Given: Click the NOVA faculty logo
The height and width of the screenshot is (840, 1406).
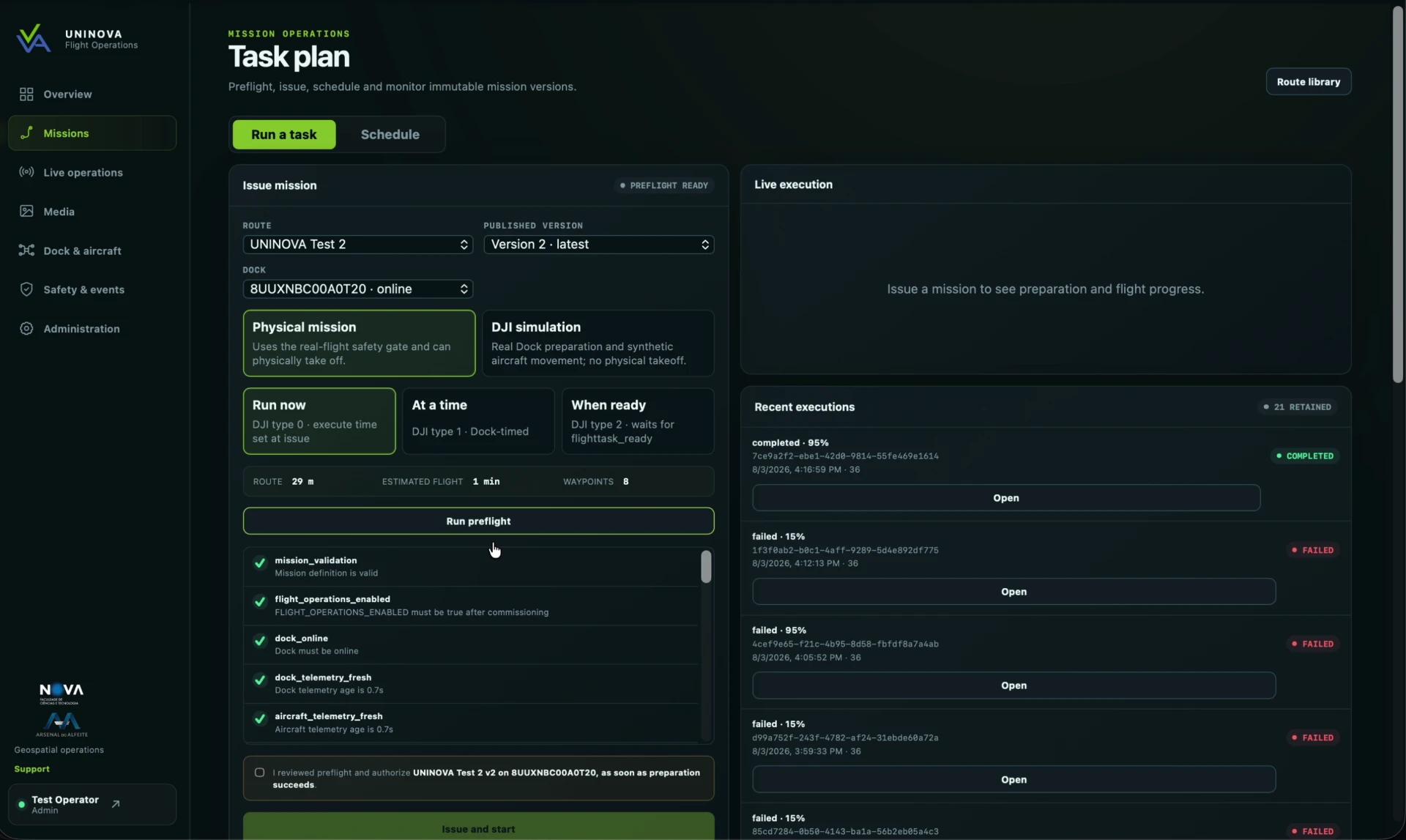Looking at the screenshot, I should (x=62, y=693).
